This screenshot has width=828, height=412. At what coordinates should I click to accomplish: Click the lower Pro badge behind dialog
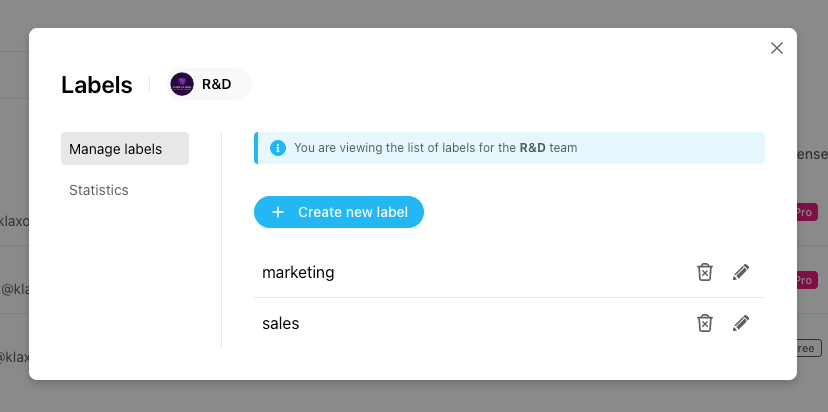[x=808, y=280]
